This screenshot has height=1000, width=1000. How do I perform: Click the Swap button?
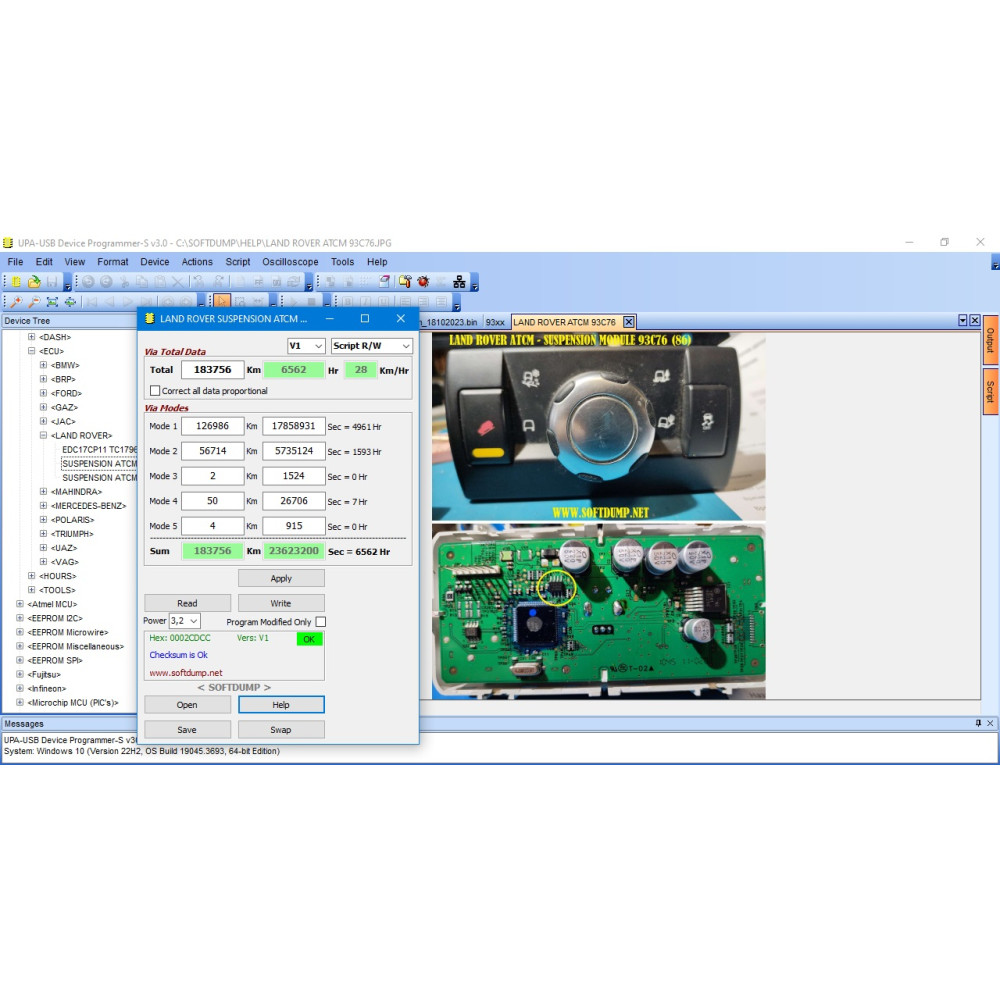tap(281, 730)
